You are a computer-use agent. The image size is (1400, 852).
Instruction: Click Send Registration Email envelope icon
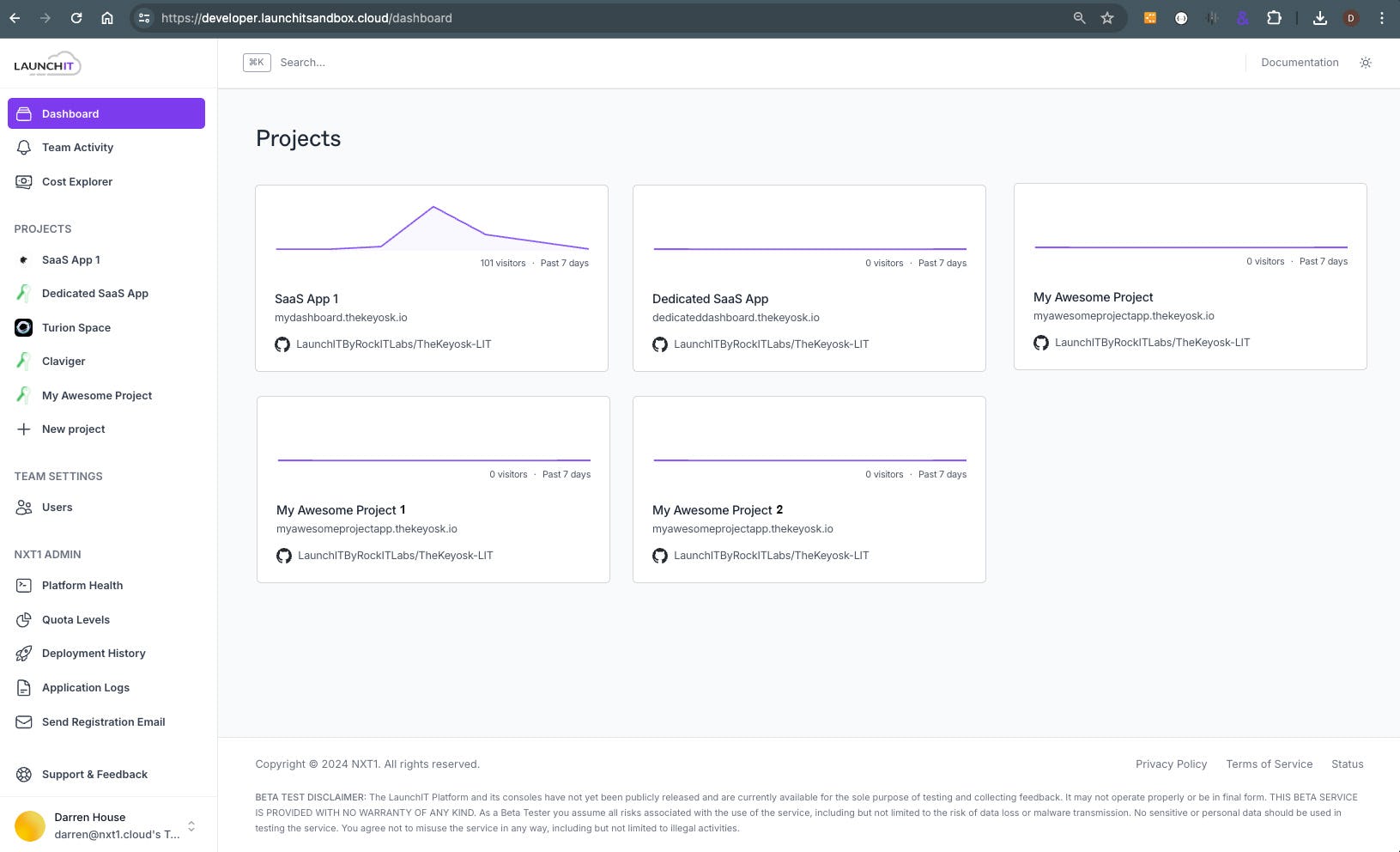(24, 722)
